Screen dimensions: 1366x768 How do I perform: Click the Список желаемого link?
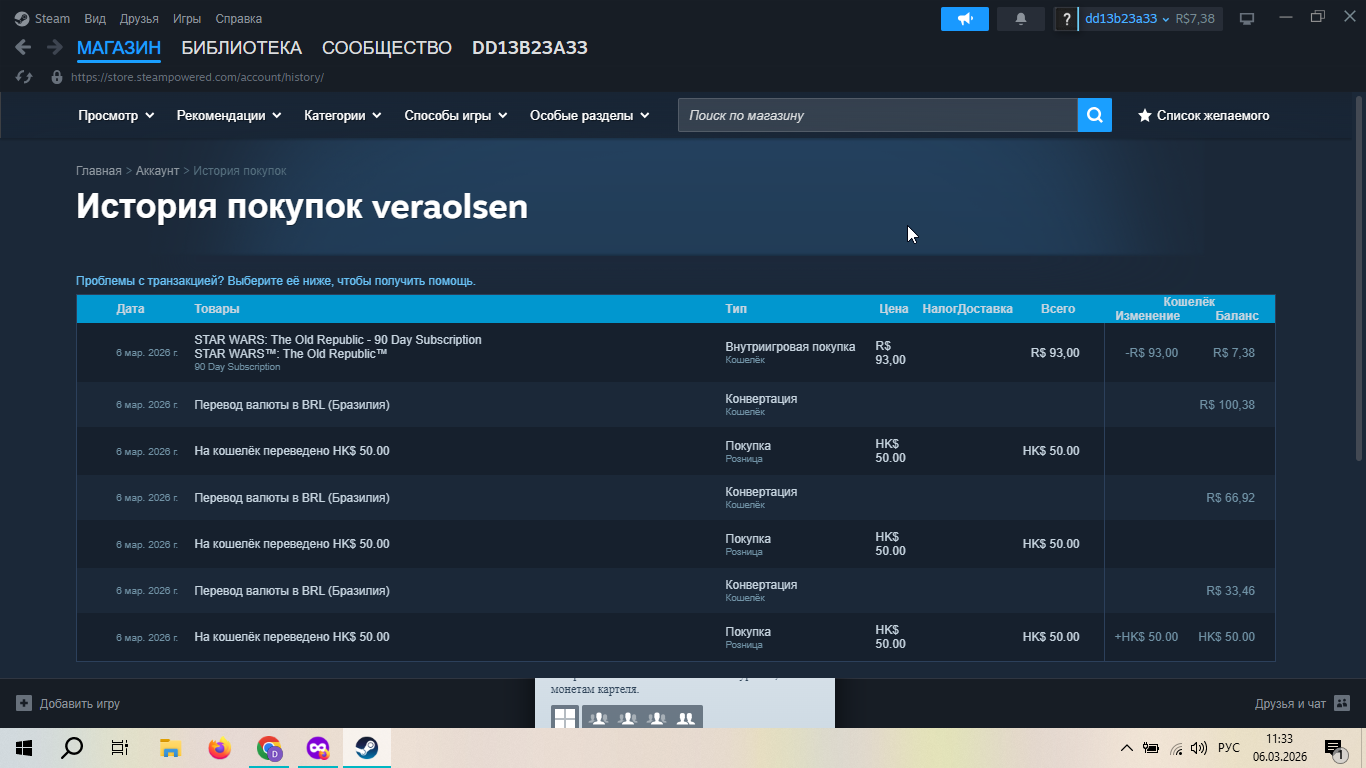click(x=1213, y=116)
